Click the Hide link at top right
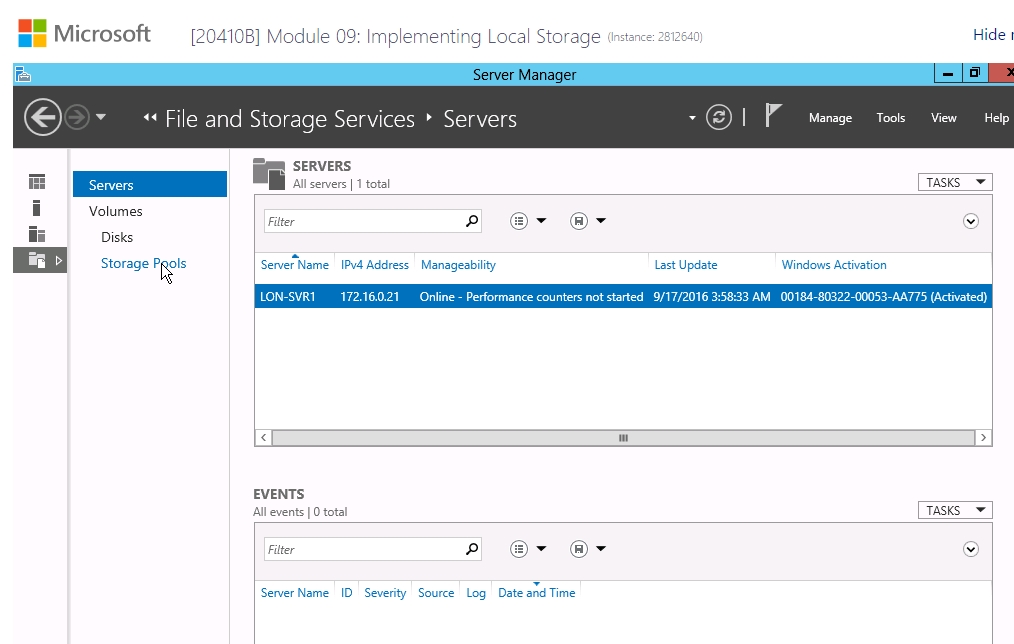This screenshot has height=644, width=1014. (x=989, y=34)
